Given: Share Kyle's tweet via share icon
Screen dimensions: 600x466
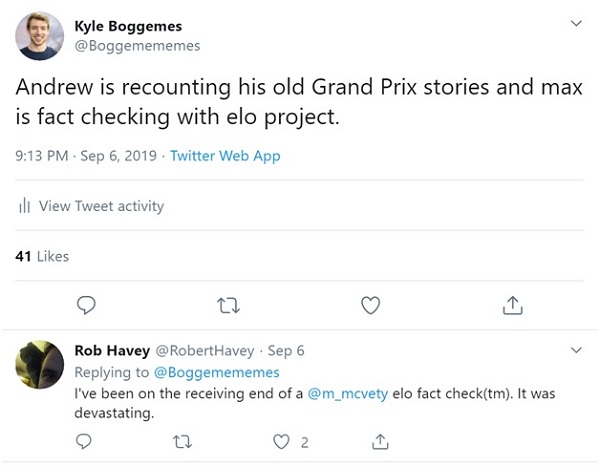Looking at the screenshot, I should point(513,304).
